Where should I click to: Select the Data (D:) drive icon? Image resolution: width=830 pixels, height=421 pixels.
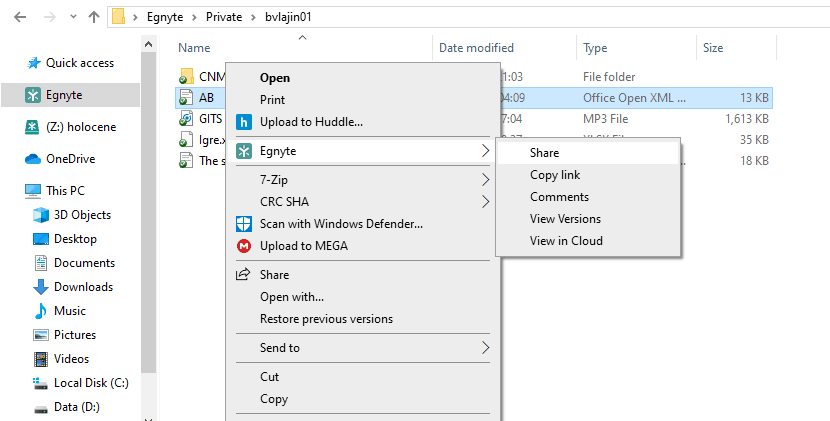[x=41, y=407]
